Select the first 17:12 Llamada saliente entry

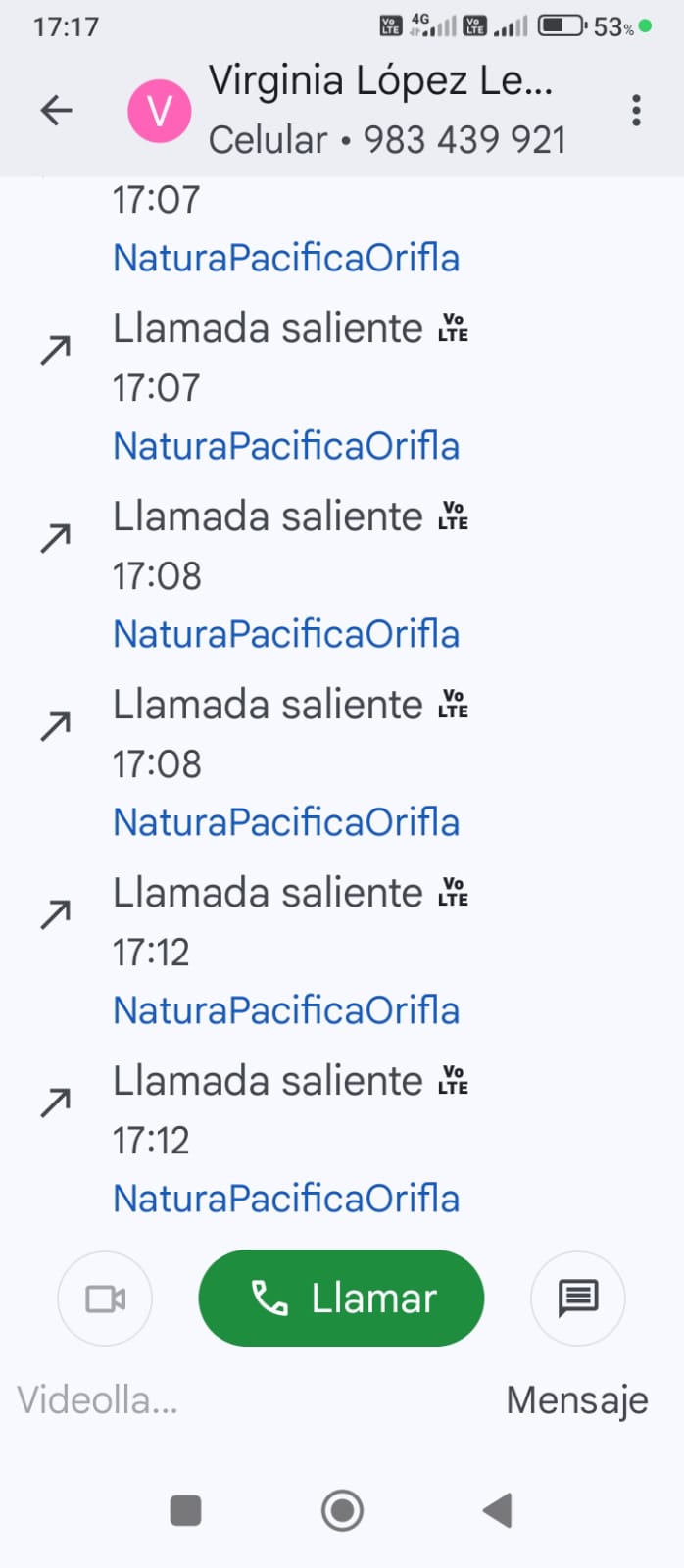click(x=268, y=894)
